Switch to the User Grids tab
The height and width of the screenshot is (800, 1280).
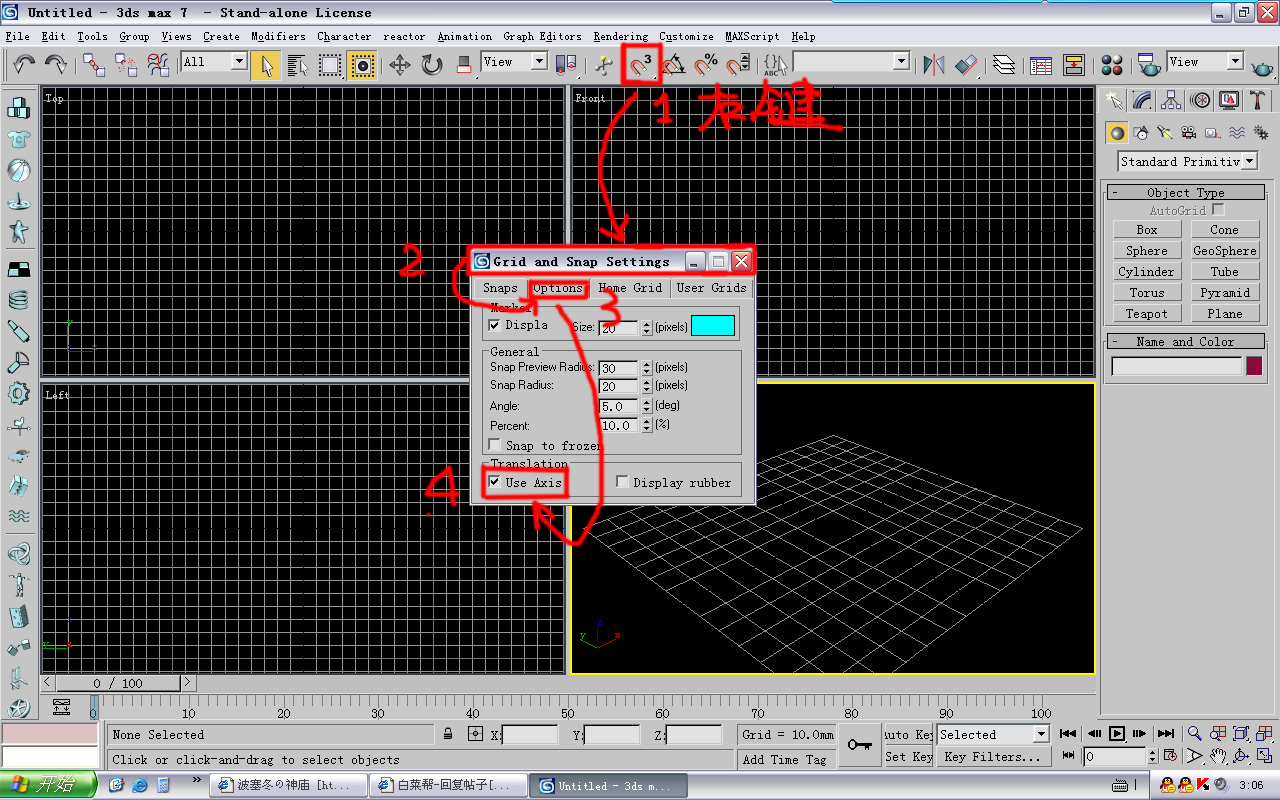pos(711,288)
